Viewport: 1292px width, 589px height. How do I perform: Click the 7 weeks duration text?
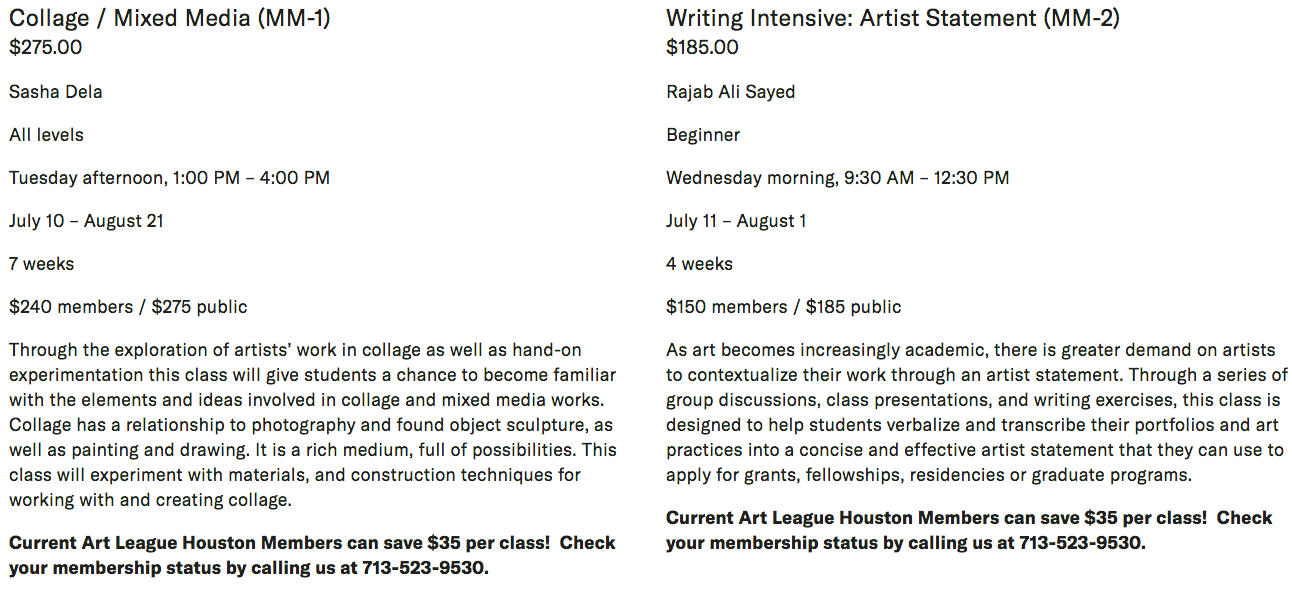[x=42, y=264]
